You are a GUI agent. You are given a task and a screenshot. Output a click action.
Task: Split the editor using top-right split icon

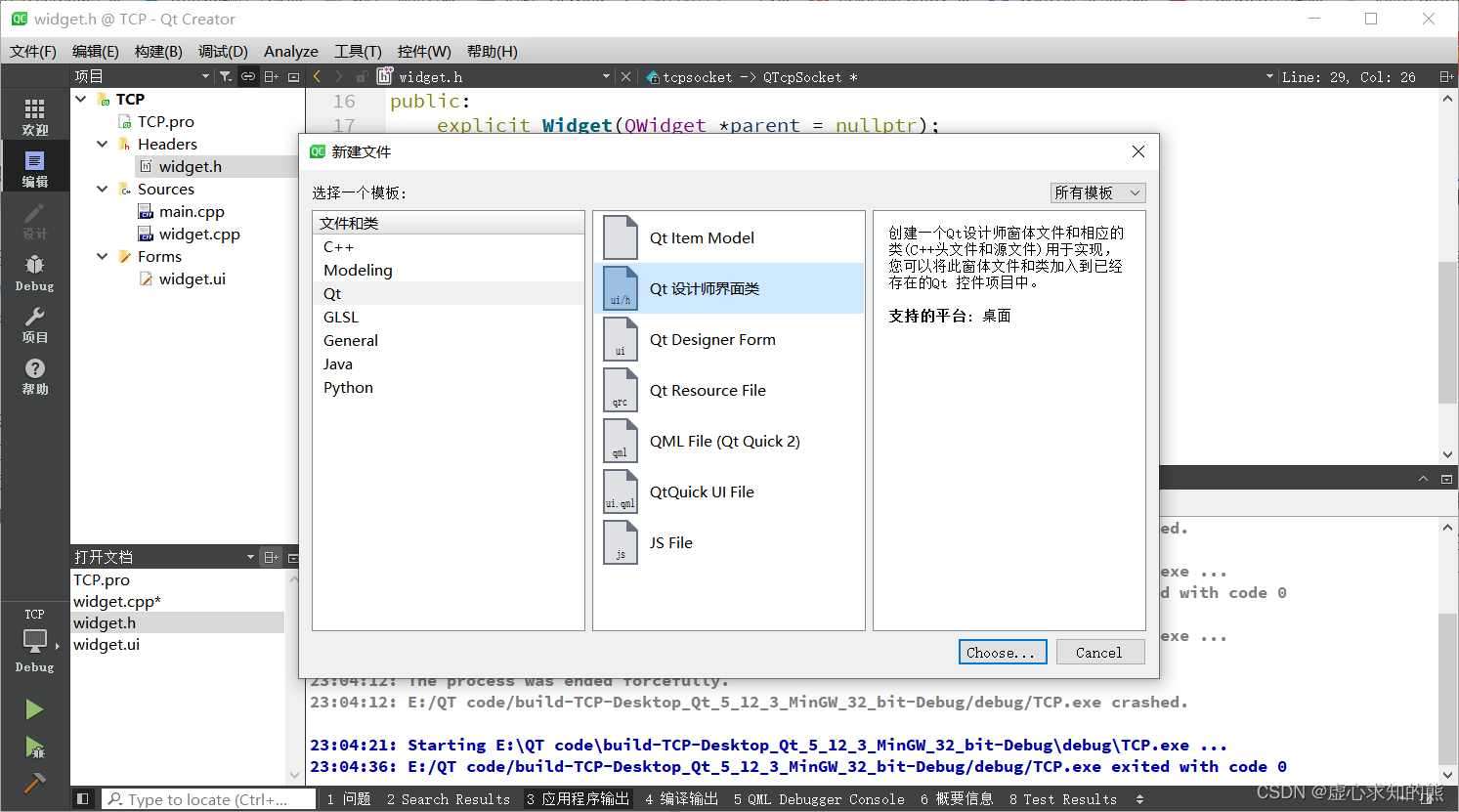point(1445,76)
